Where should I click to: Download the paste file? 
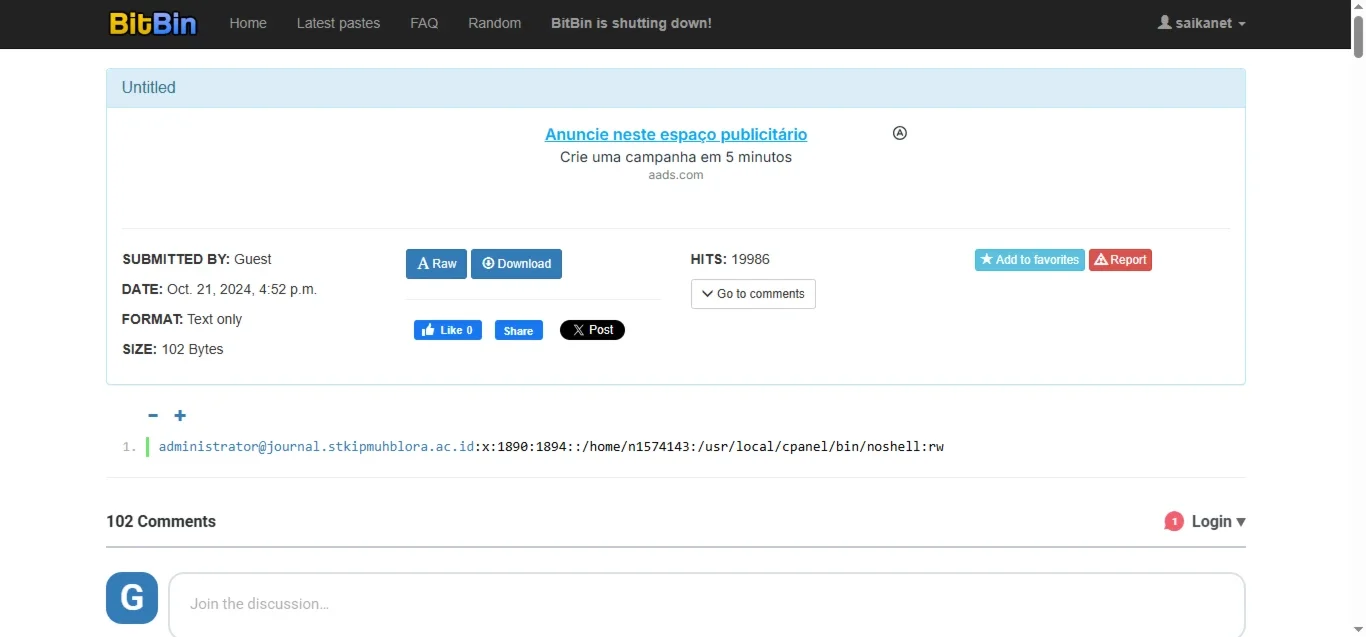tap(516, 264)
